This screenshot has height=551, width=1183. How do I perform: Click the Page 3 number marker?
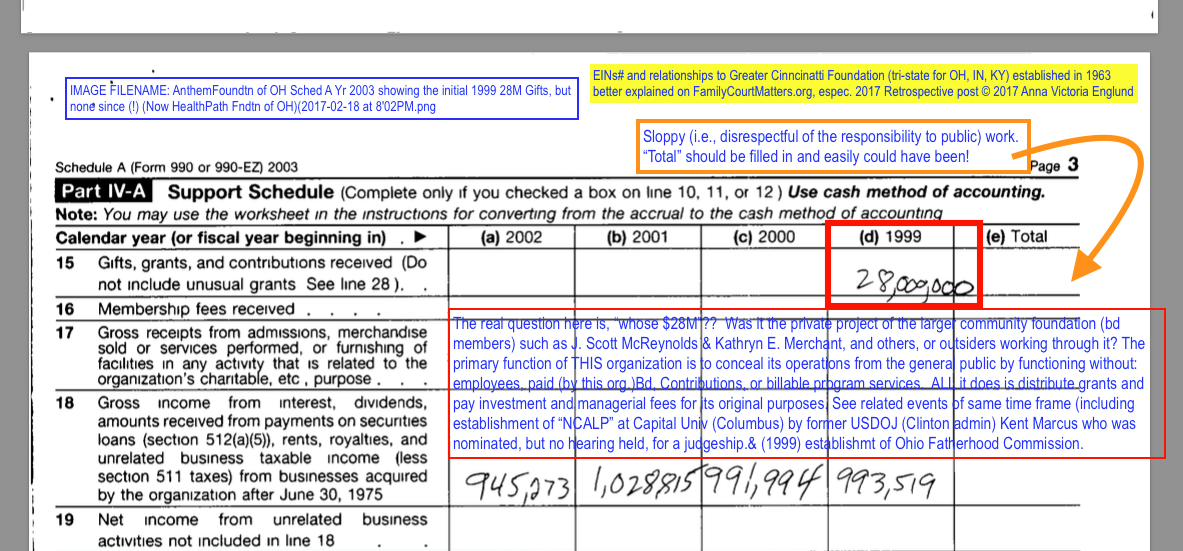pos(1054,166)
